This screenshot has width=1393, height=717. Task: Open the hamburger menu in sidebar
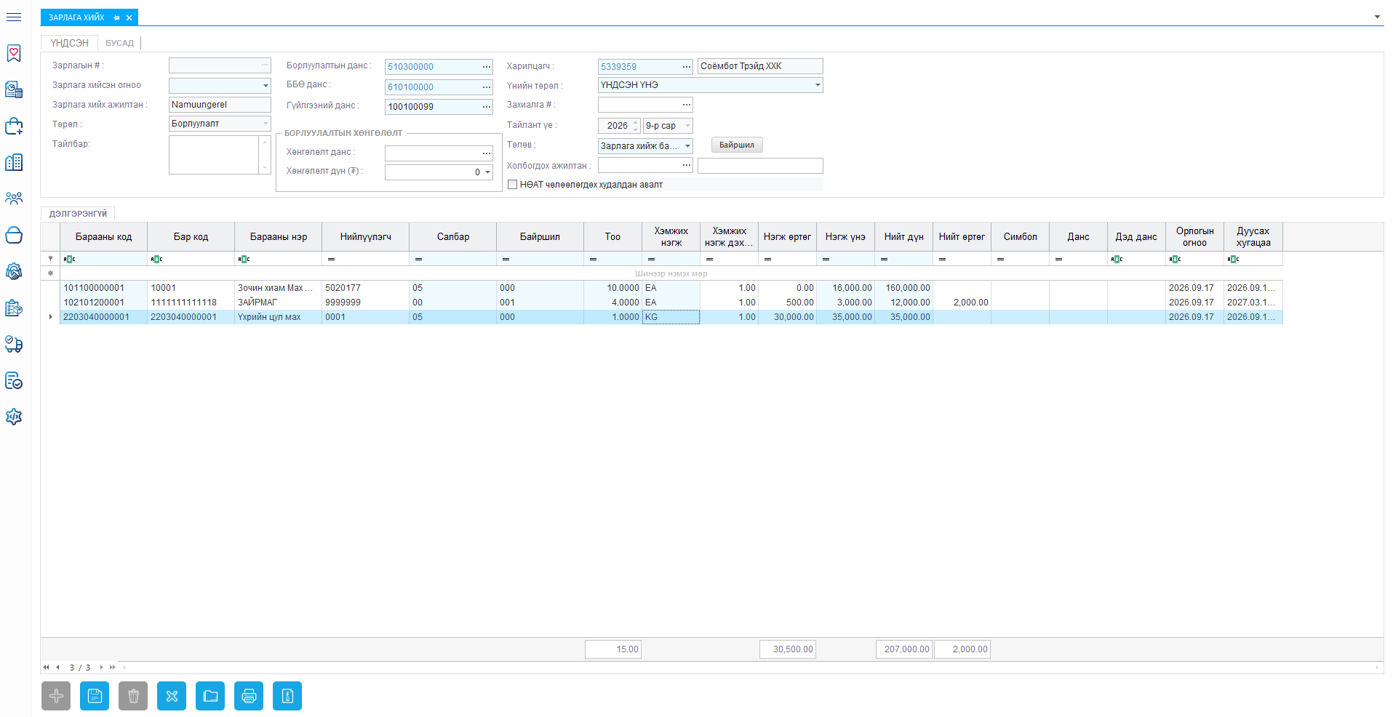[14, 18]
